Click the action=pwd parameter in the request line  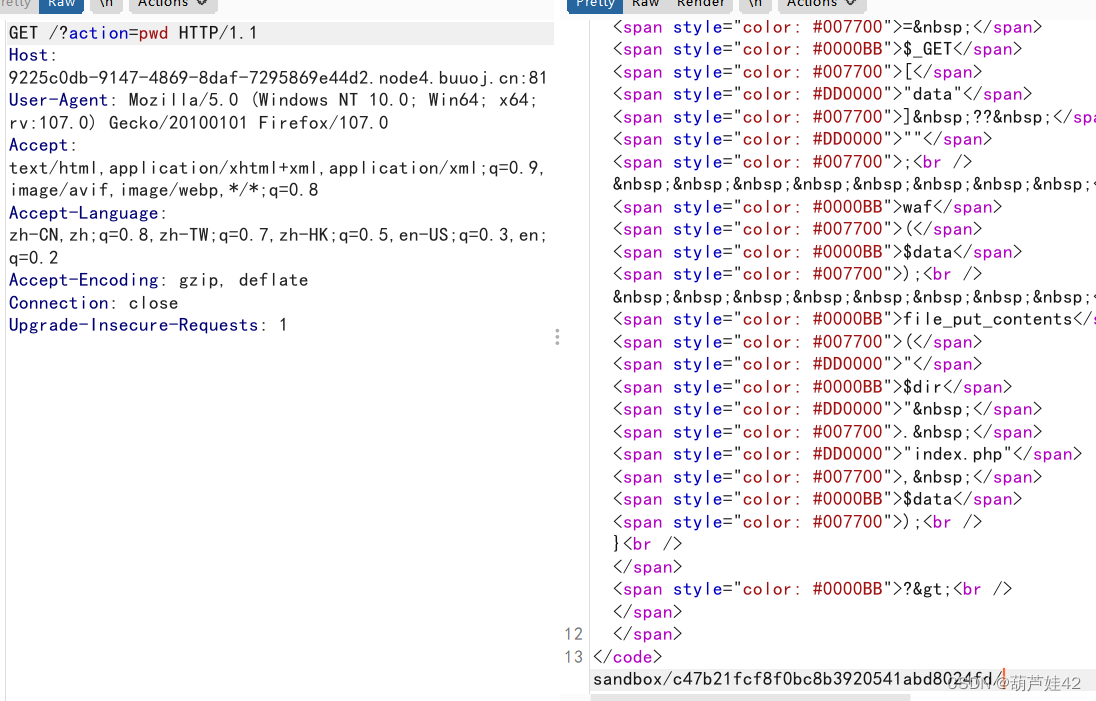click(x=119, y=32)
